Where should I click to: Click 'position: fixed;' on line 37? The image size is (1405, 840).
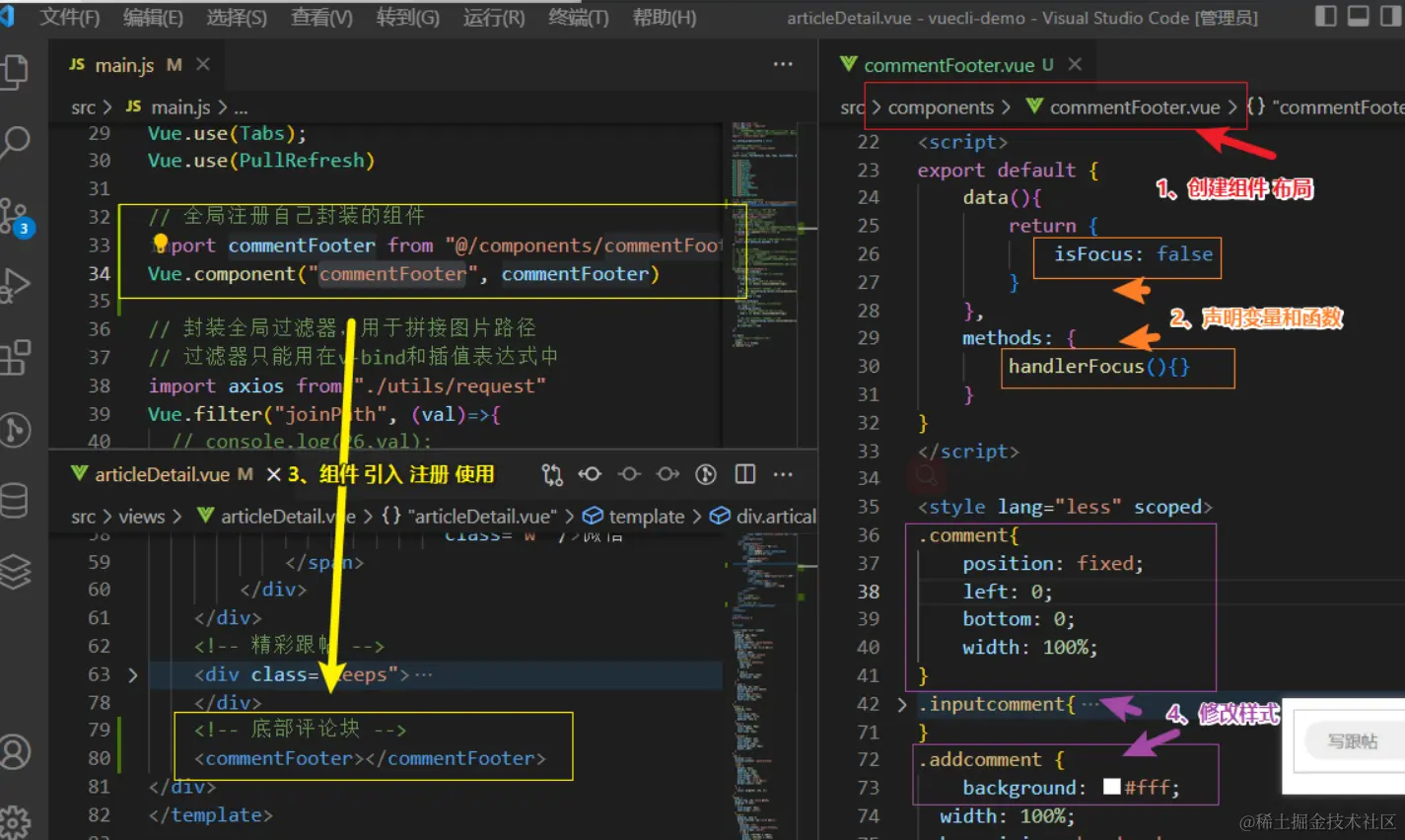pos(1053,563)
